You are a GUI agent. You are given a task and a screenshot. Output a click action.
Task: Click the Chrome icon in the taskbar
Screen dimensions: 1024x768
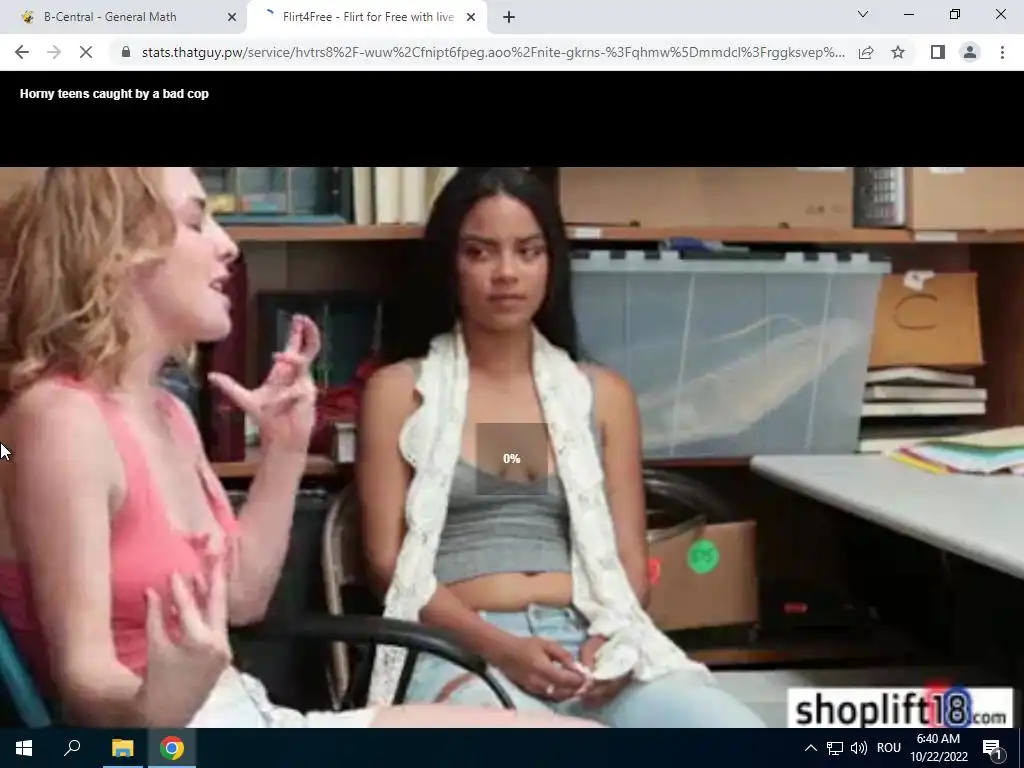click(x=172, y=748)
